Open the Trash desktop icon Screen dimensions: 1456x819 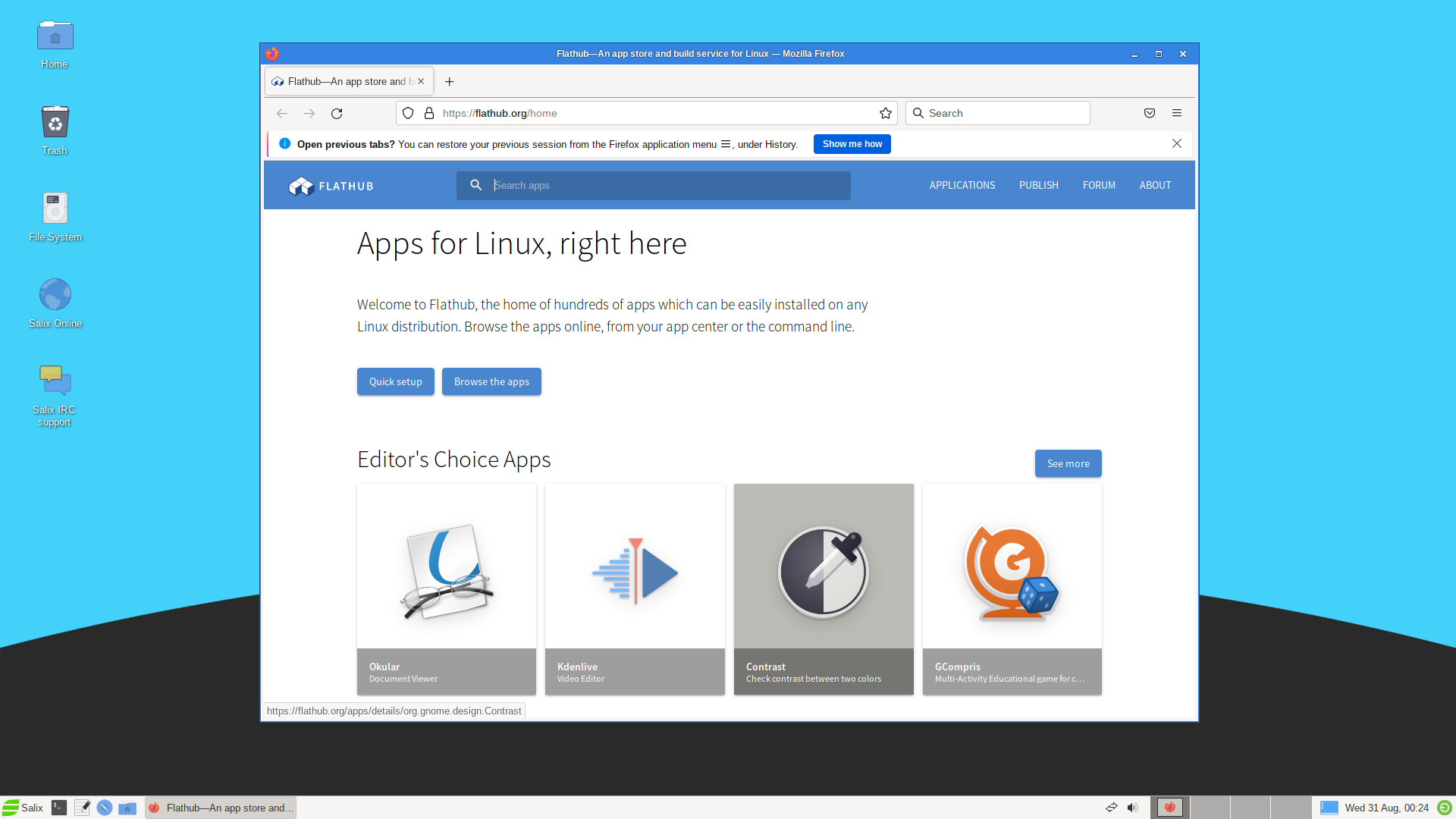tap(55, 131)
